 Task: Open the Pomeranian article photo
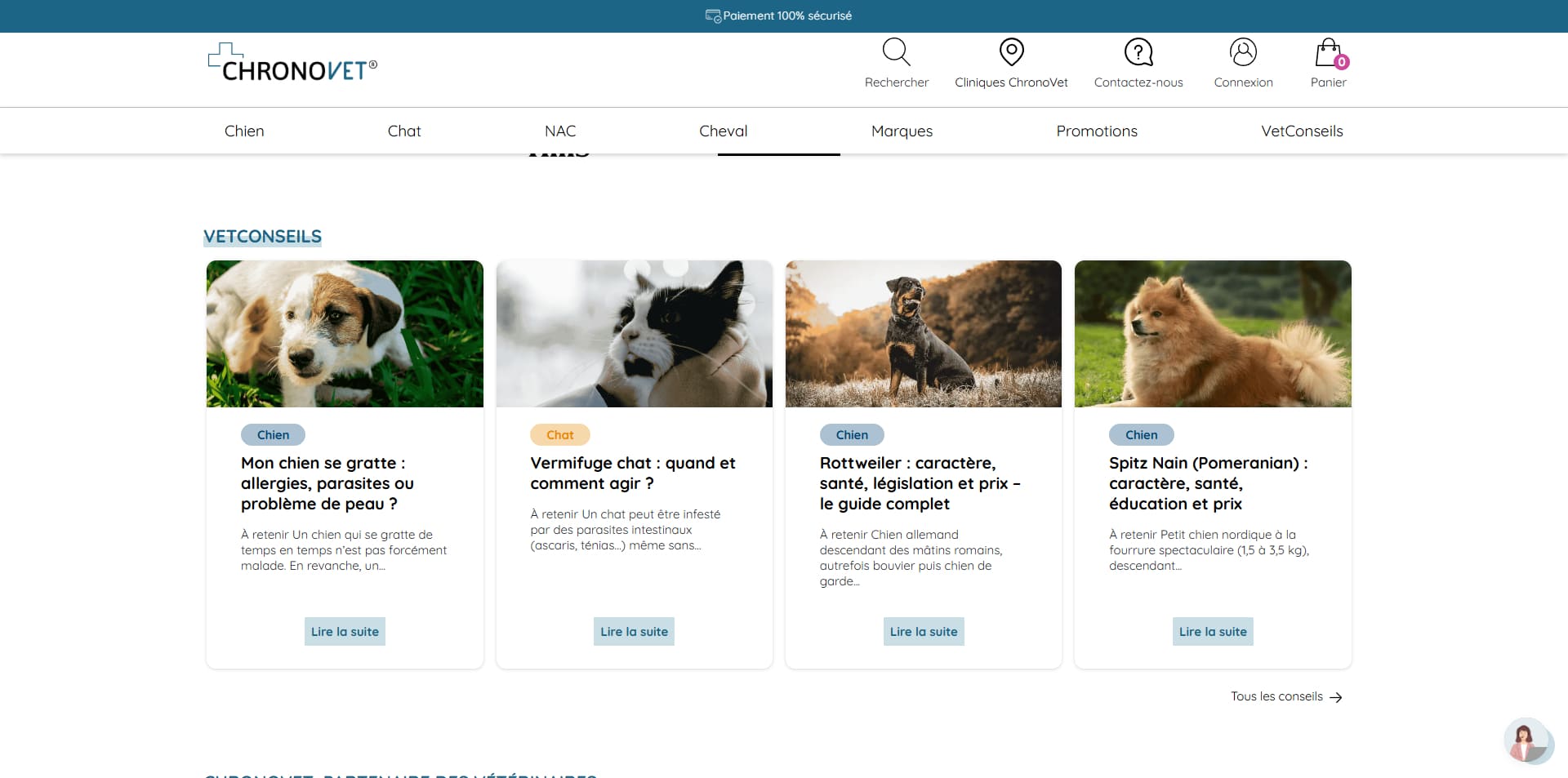[x=1213, y=334]
